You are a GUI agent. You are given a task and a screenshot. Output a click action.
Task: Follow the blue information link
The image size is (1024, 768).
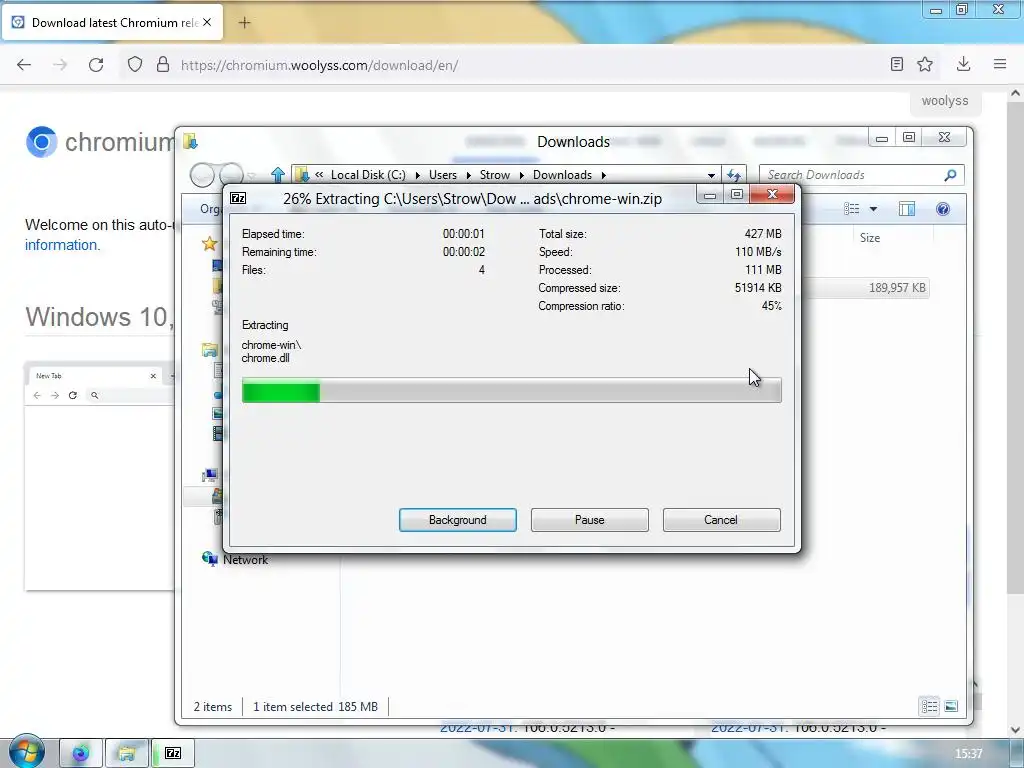click(x=62, y=245)
